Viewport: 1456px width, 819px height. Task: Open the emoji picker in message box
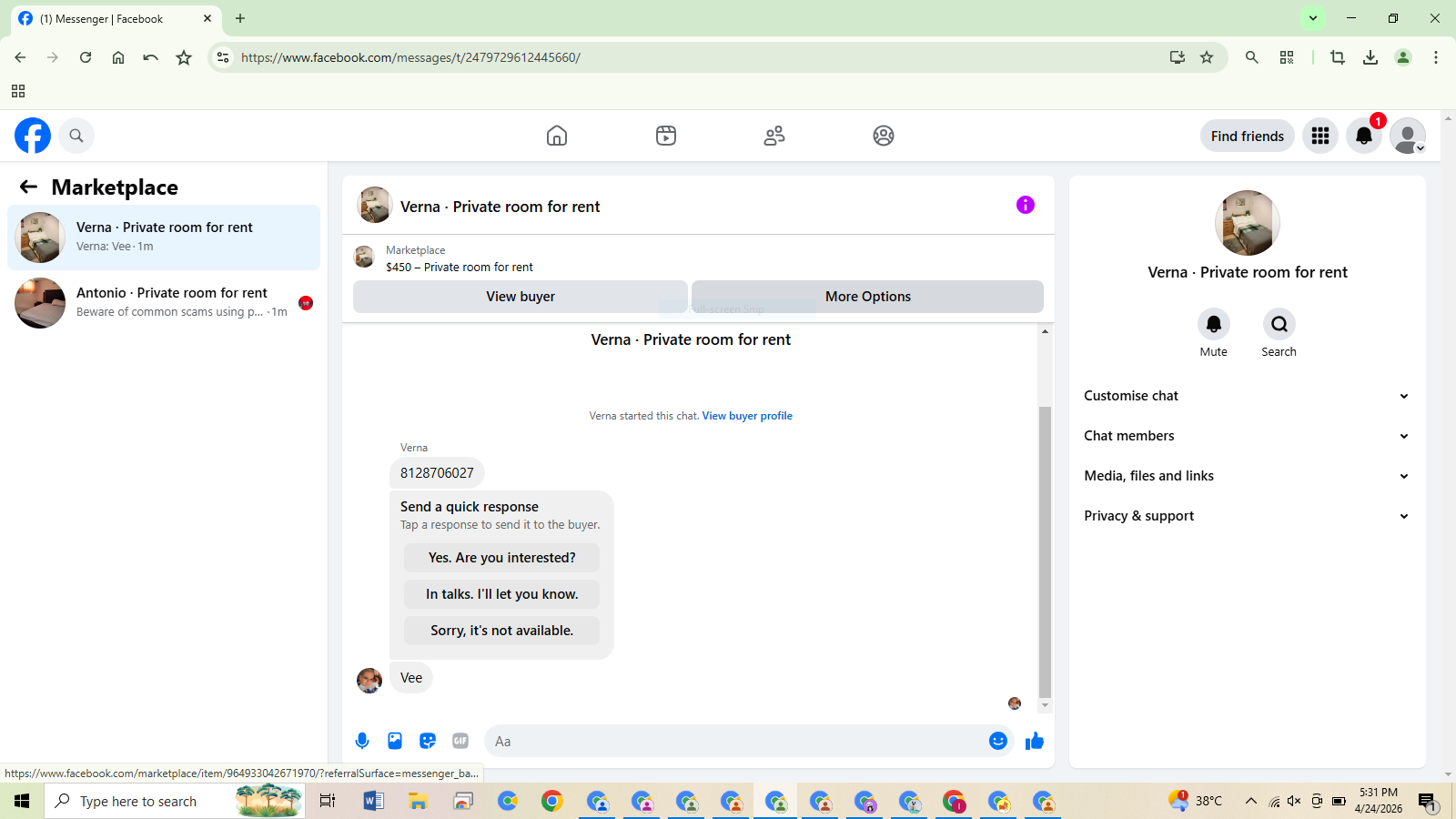[x=998, y=741]
